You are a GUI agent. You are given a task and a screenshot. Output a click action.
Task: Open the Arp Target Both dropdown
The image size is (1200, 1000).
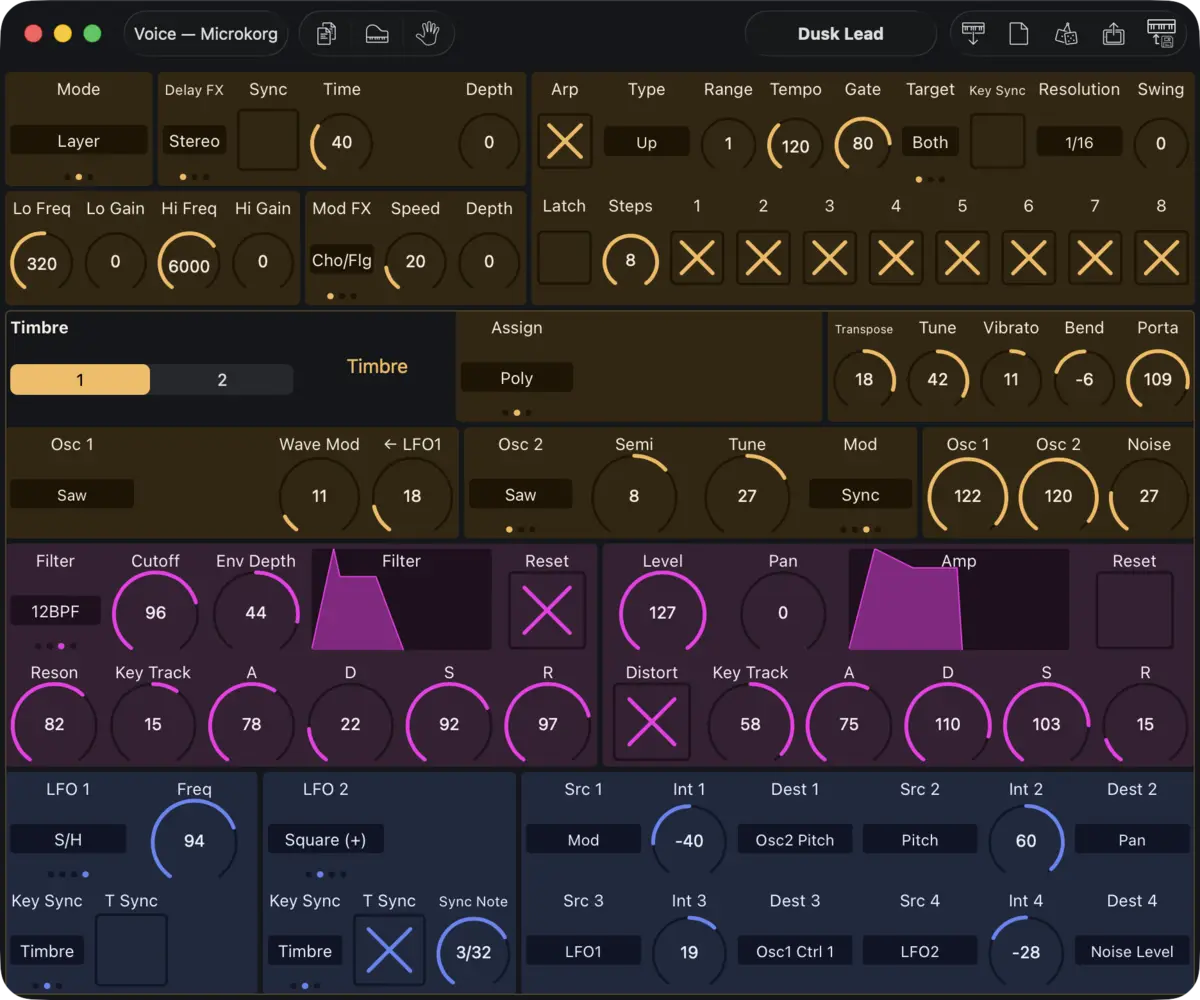pos(930,142)
